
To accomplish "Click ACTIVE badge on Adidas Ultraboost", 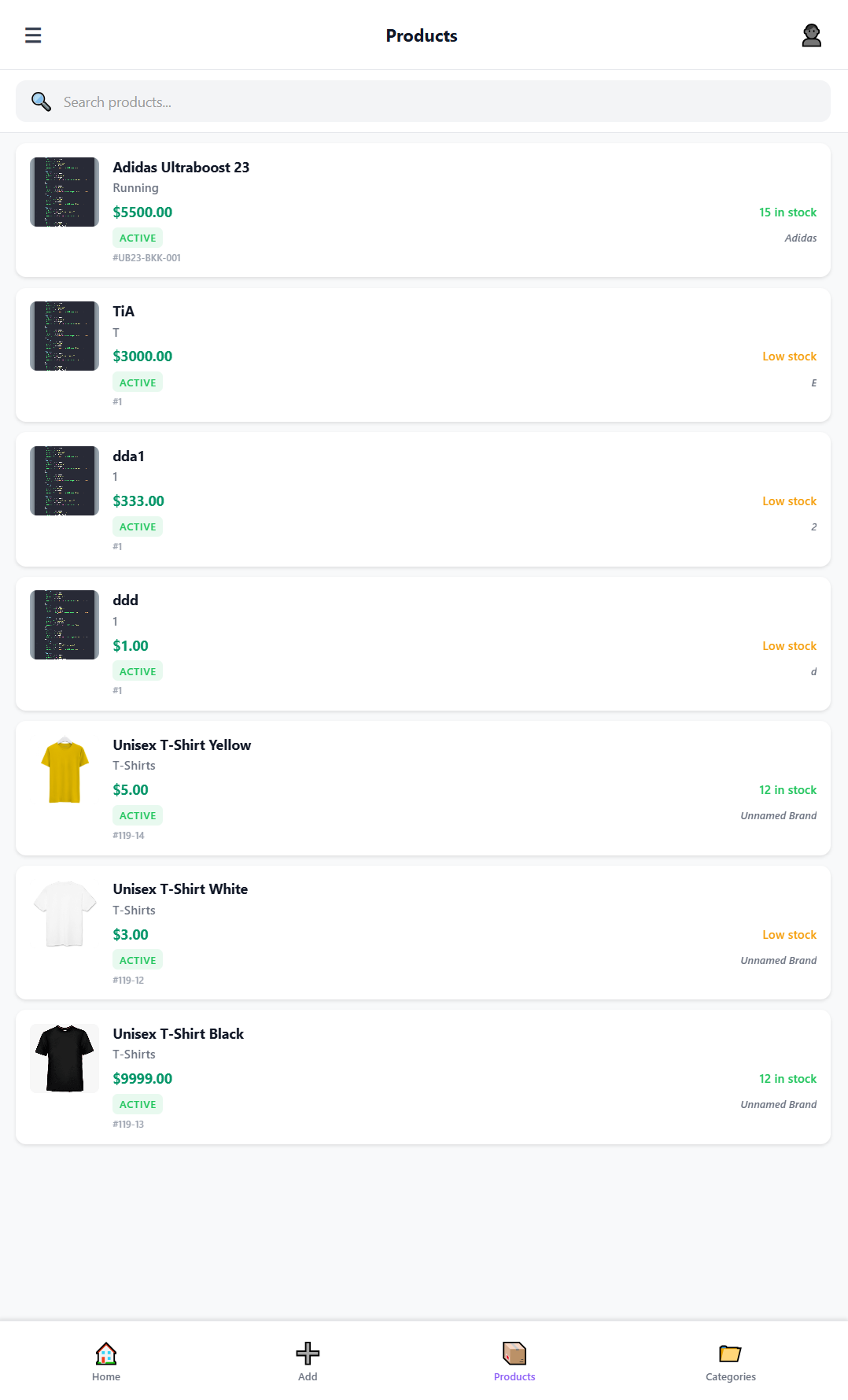I will pos(138,238).
